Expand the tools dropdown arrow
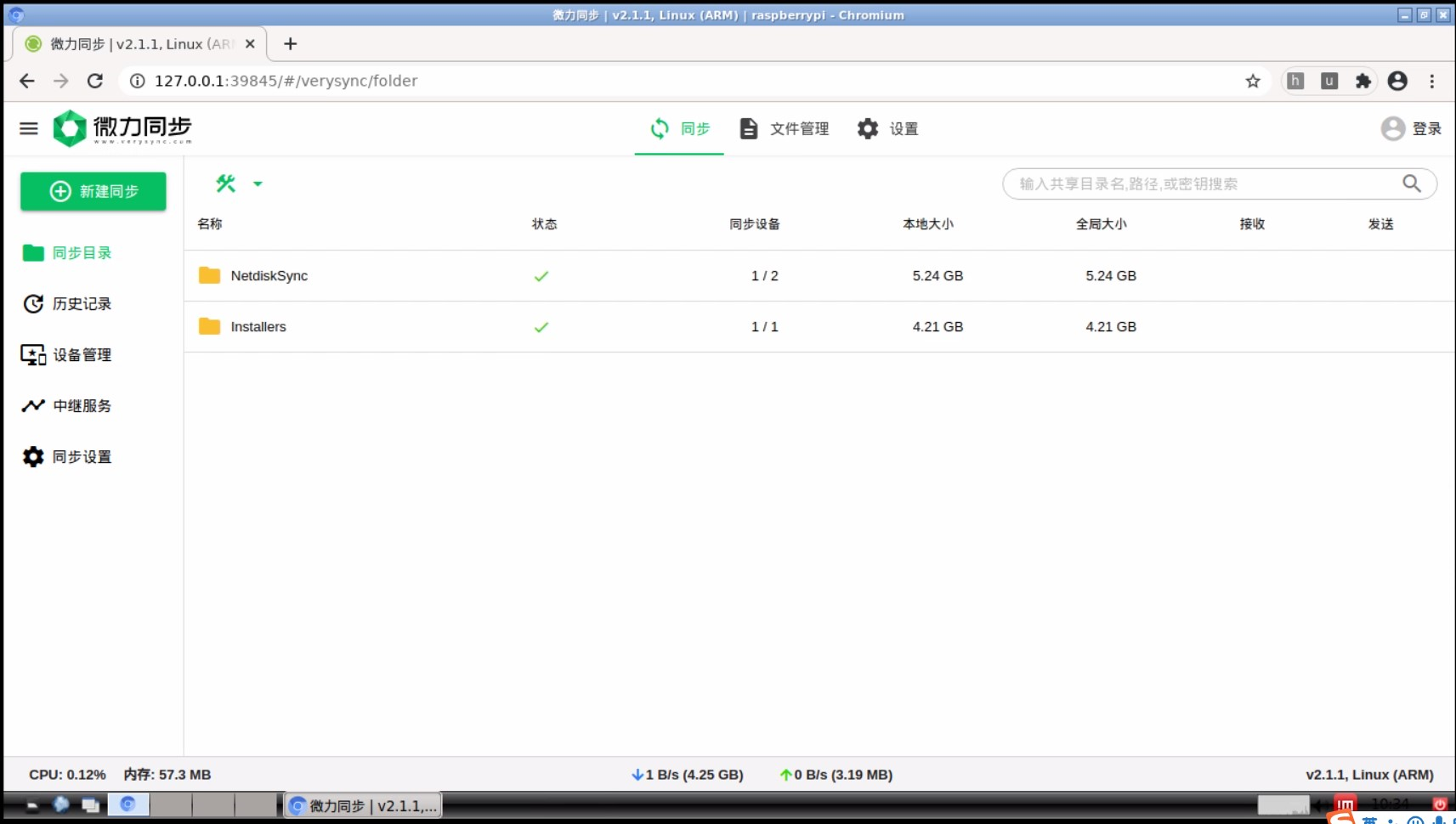1456x824 pixels. tap(258, 183)
